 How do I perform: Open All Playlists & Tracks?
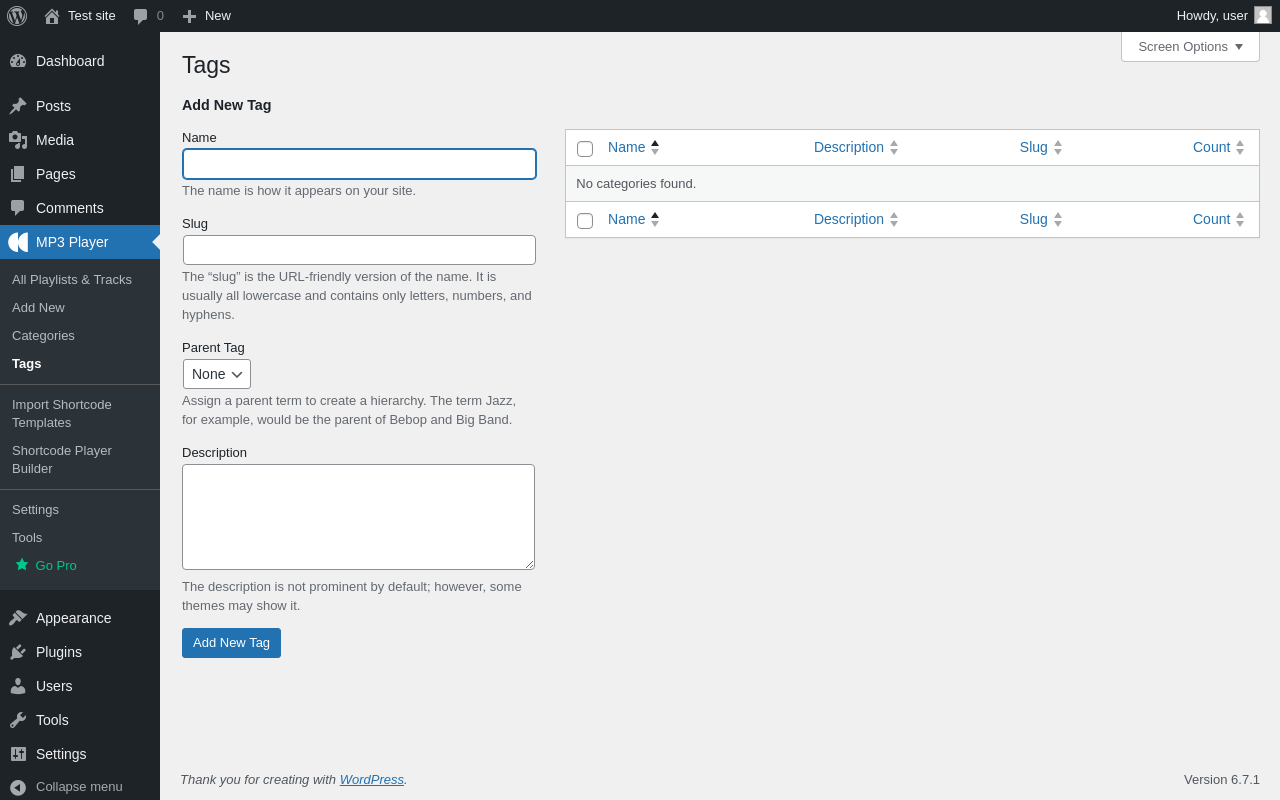(72, 280)
